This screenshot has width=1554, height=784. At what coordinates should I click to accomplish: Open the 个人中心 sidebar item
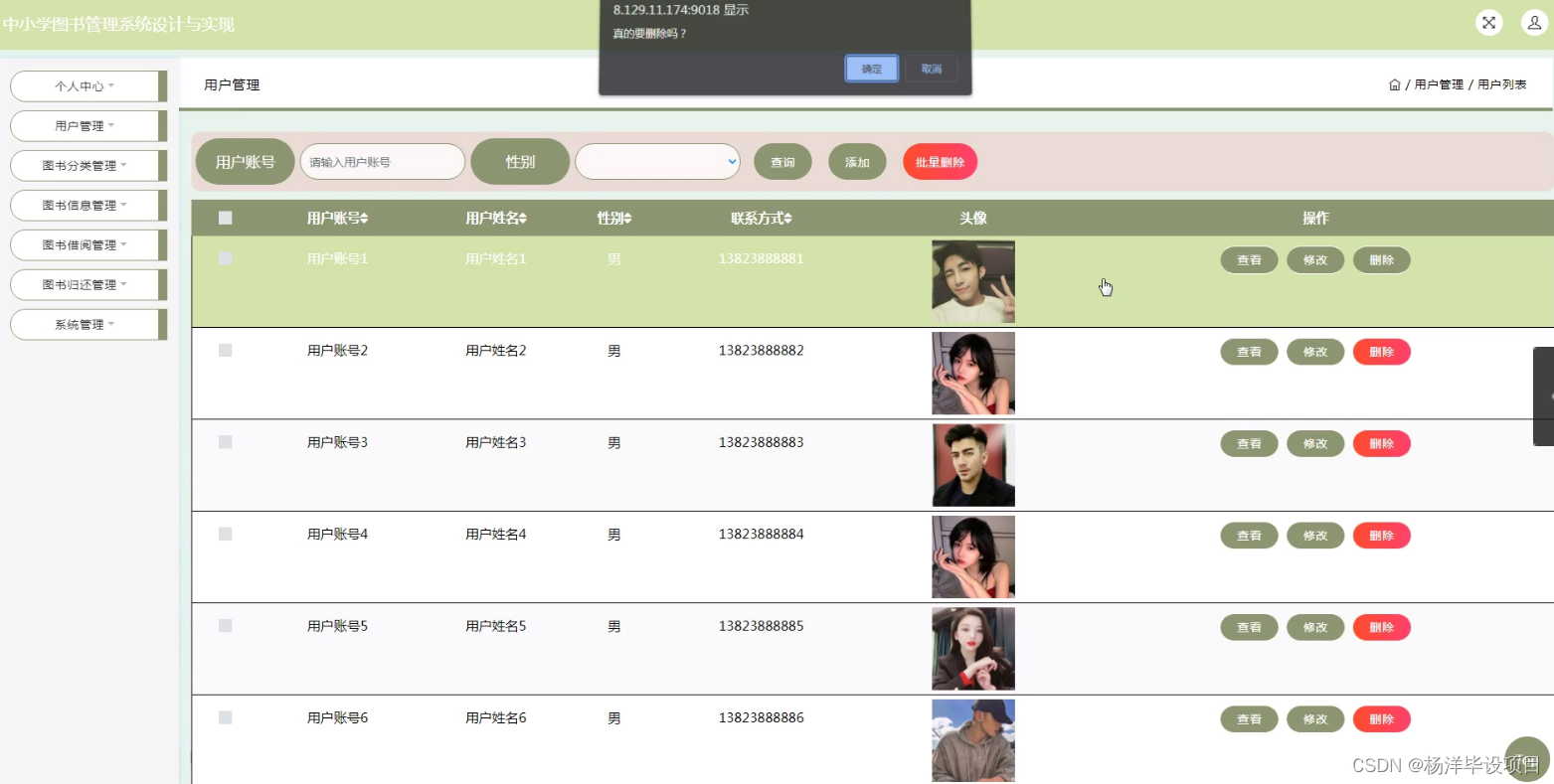(x=87, y=85)
